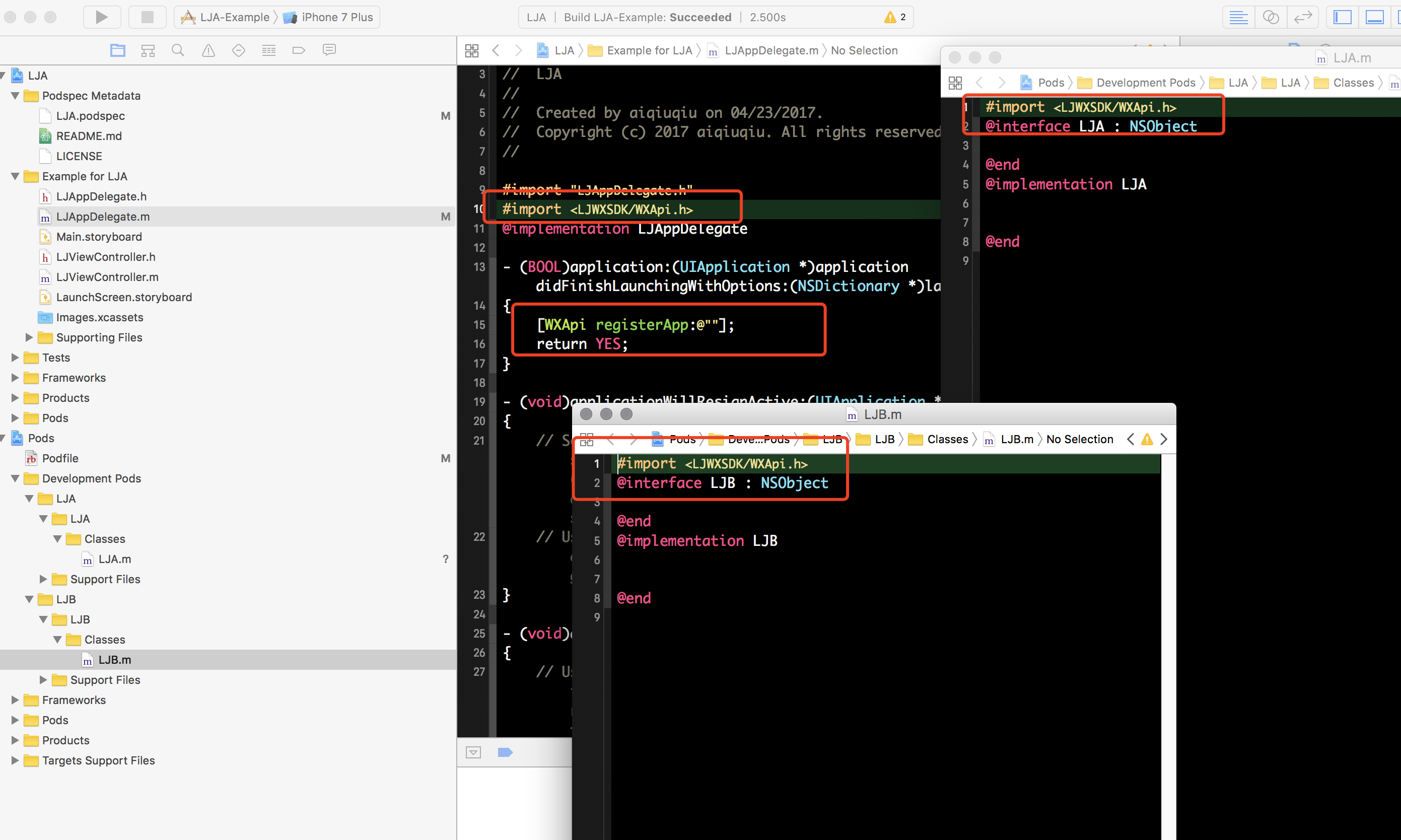Open the Breakpoint navigator flag icon
This screenshot has width=1401, height=840.
coord(298,50)
